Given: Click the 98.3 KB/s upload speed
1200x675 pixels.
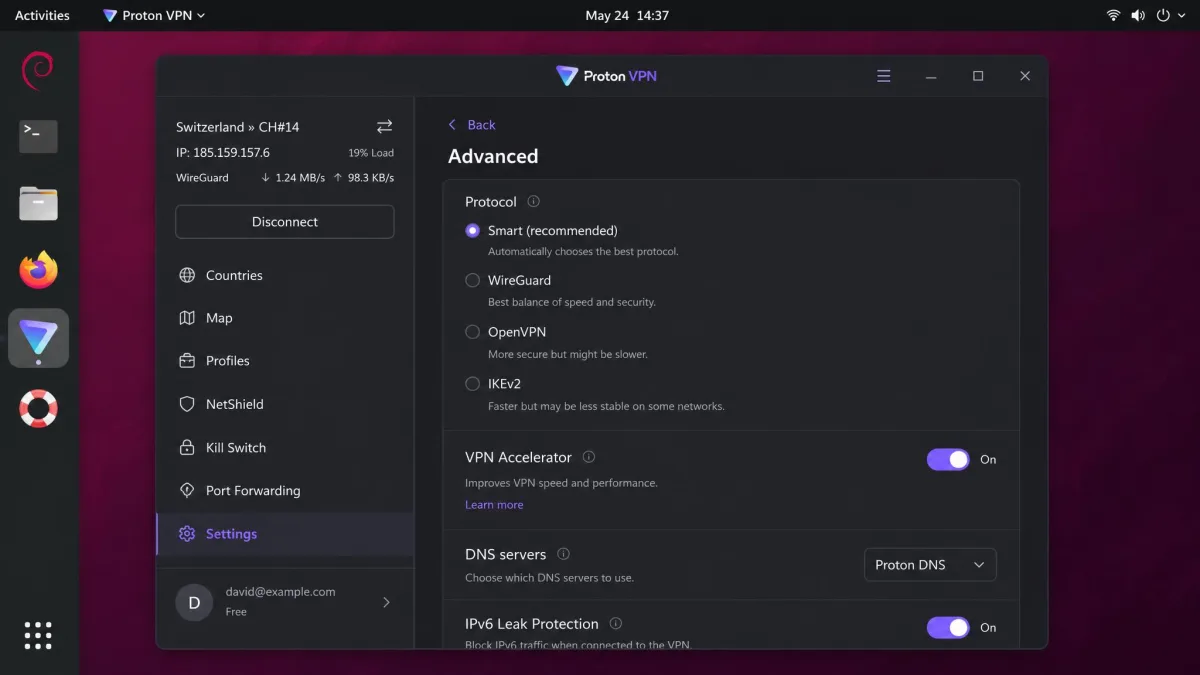Looking at the screenshot, I should click(x=363, y=178).
